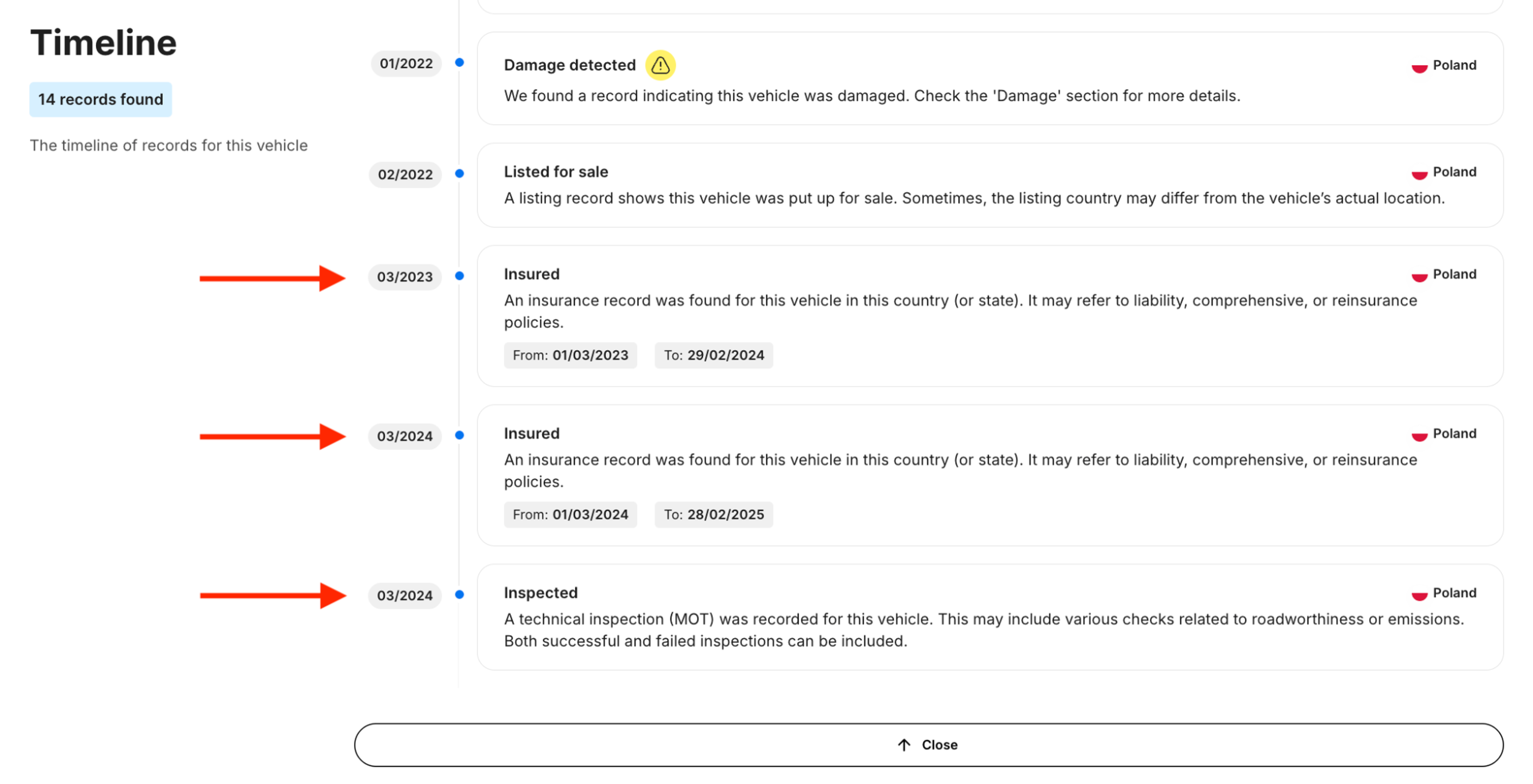Click the 03/2024 date label beside Inspected
The width and height of the screenshot is (1533, 784).
pos(405,595)
